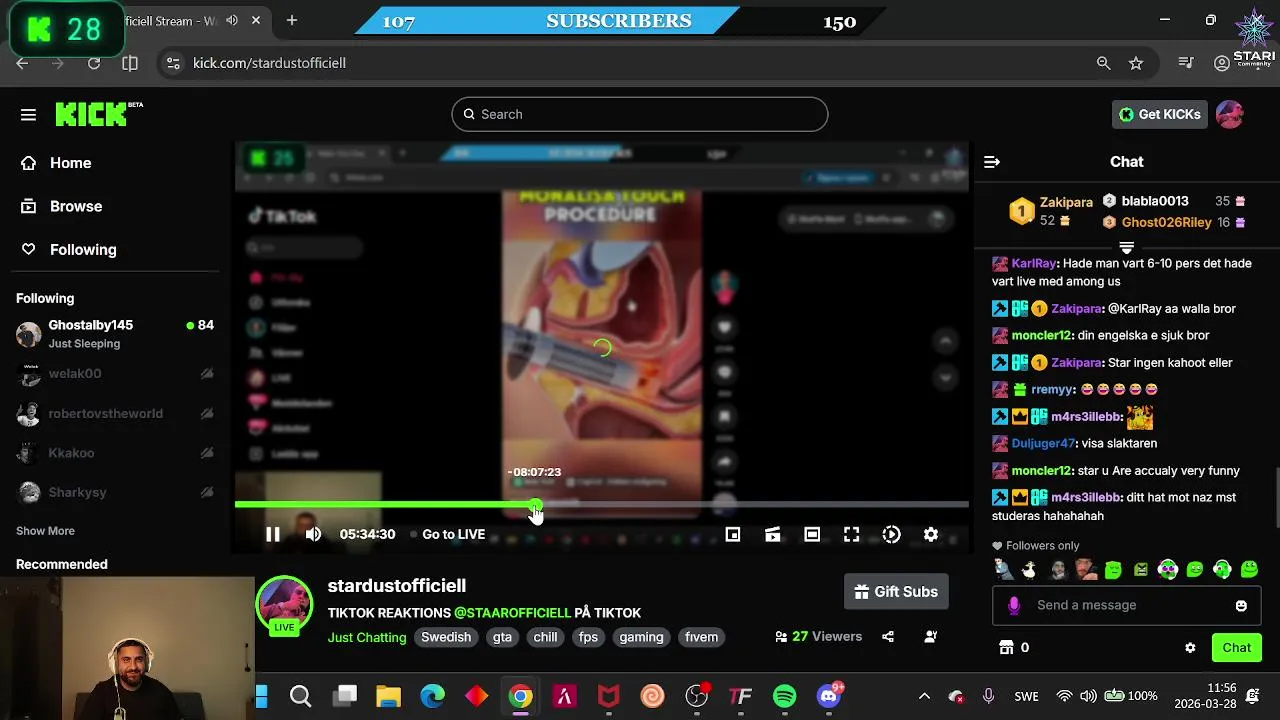1280x720 pixels.
Task: Focus the Send a message field
Action: click(x=1127, y=605)
